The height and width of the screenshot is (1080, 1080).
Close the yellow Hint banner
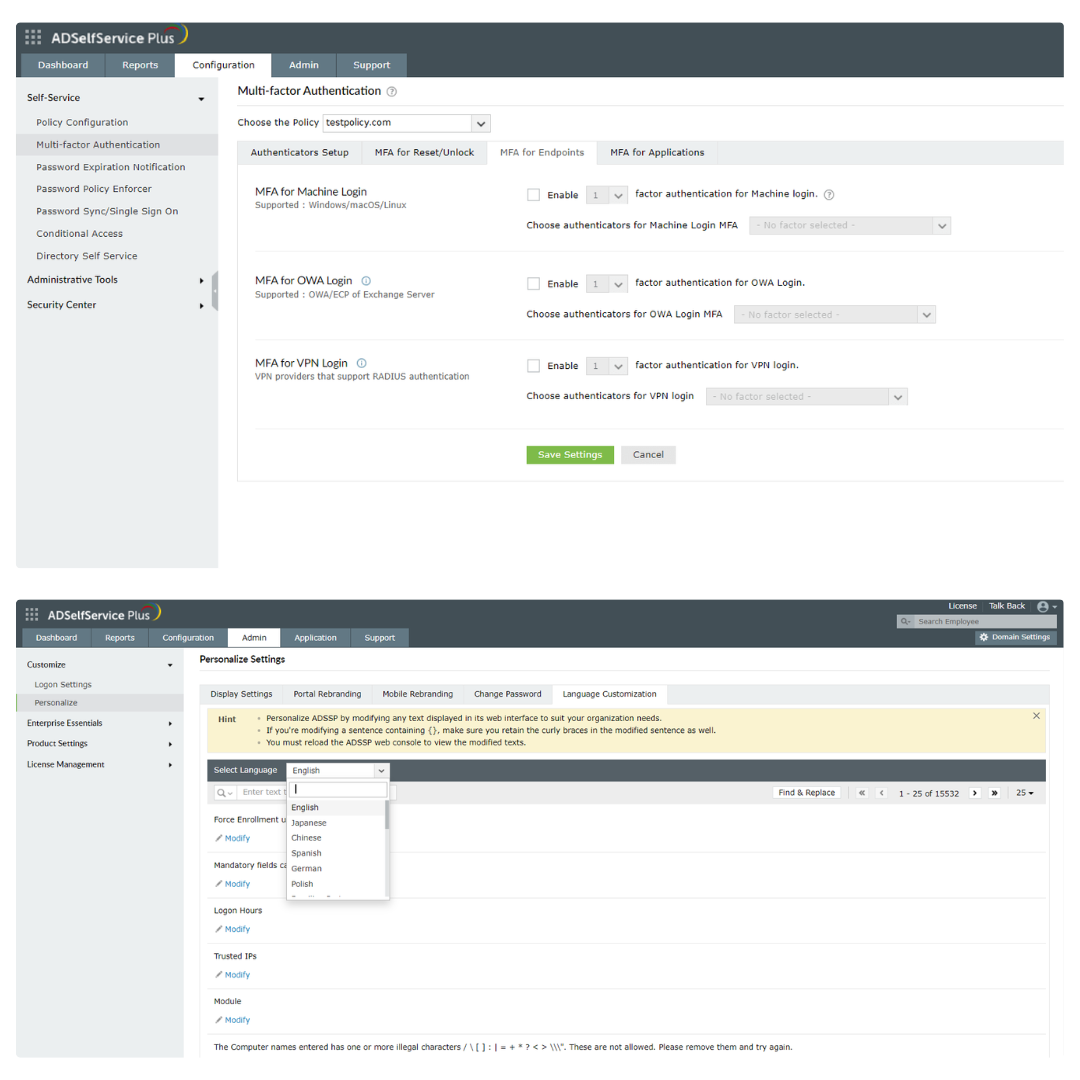(x=1036, y=716)
